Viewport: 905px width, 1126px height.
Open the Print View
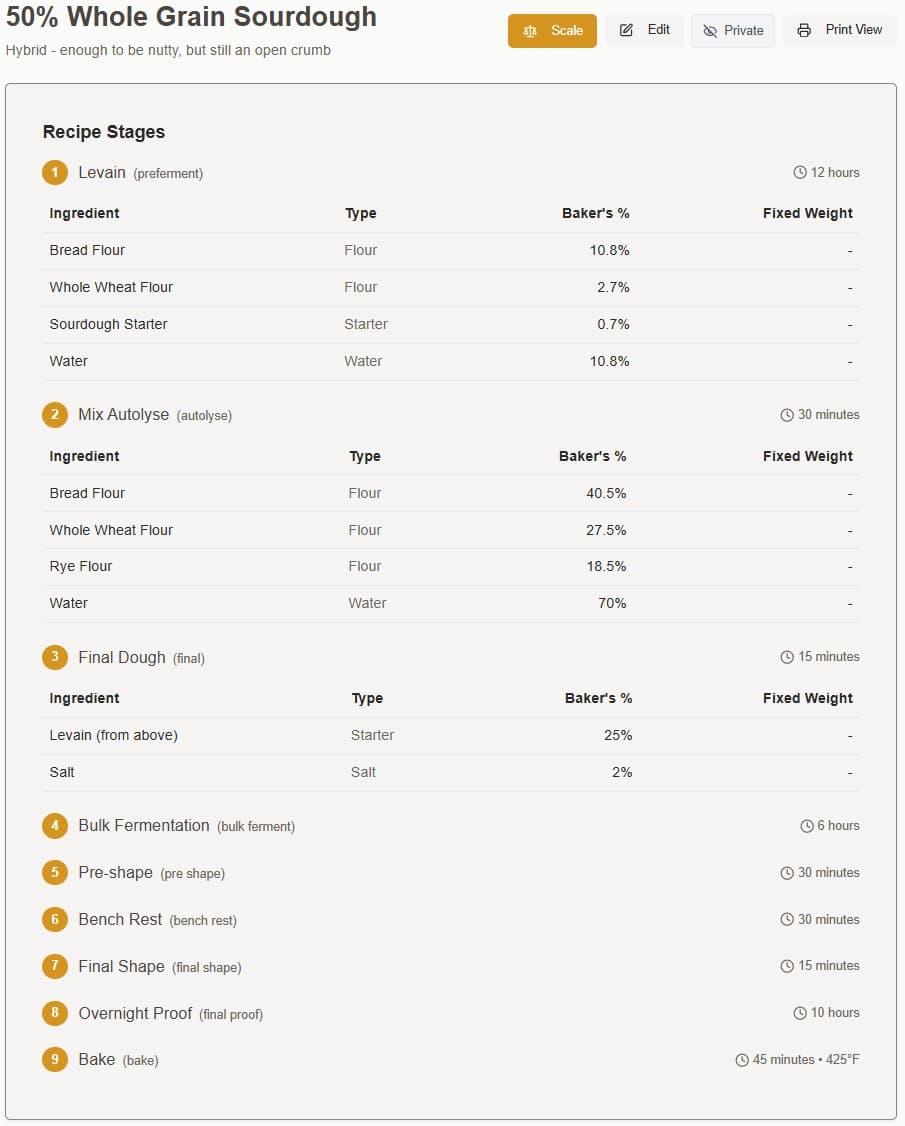point(841,29)
